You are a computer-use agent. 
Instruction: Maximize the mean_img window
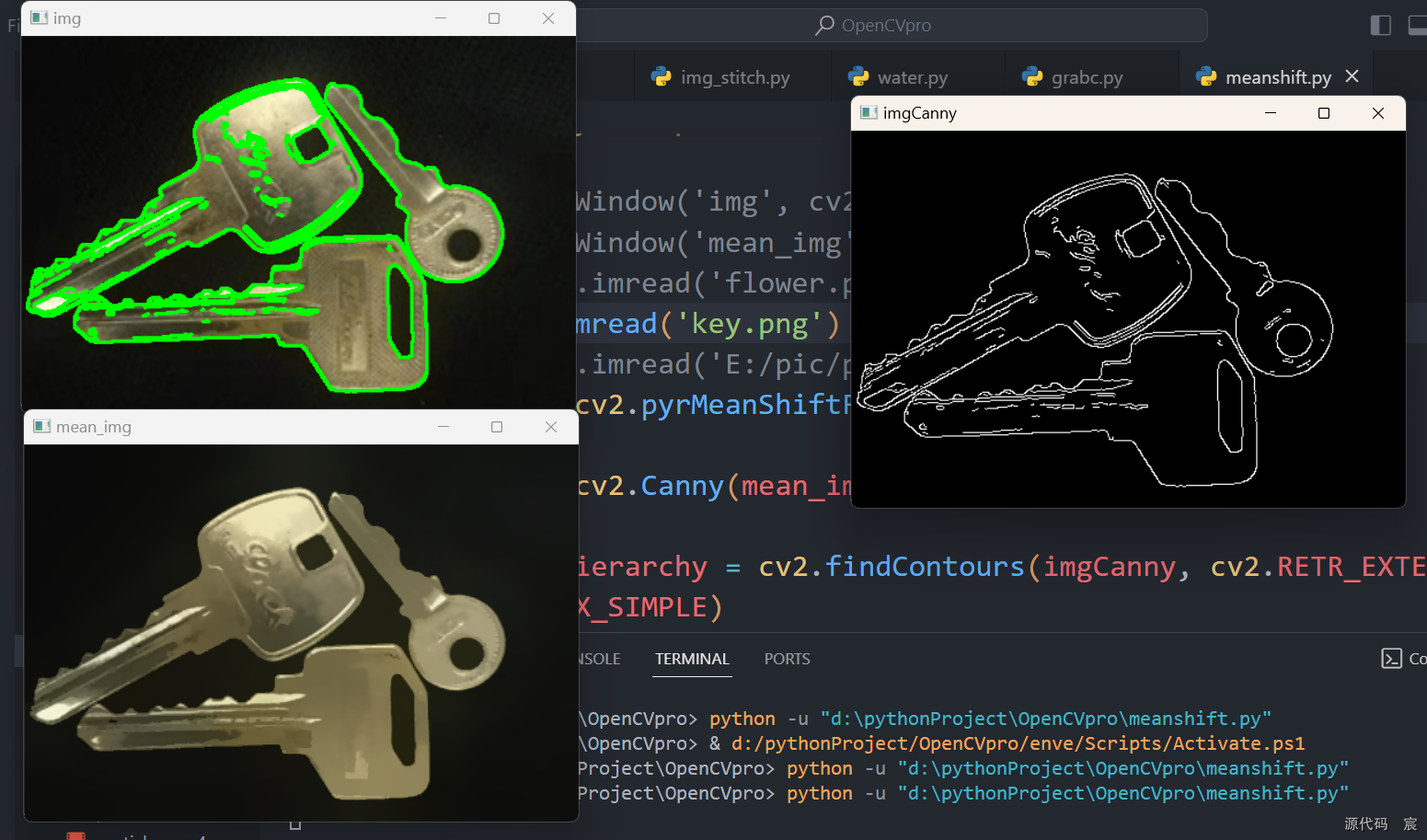coord(497,427)
